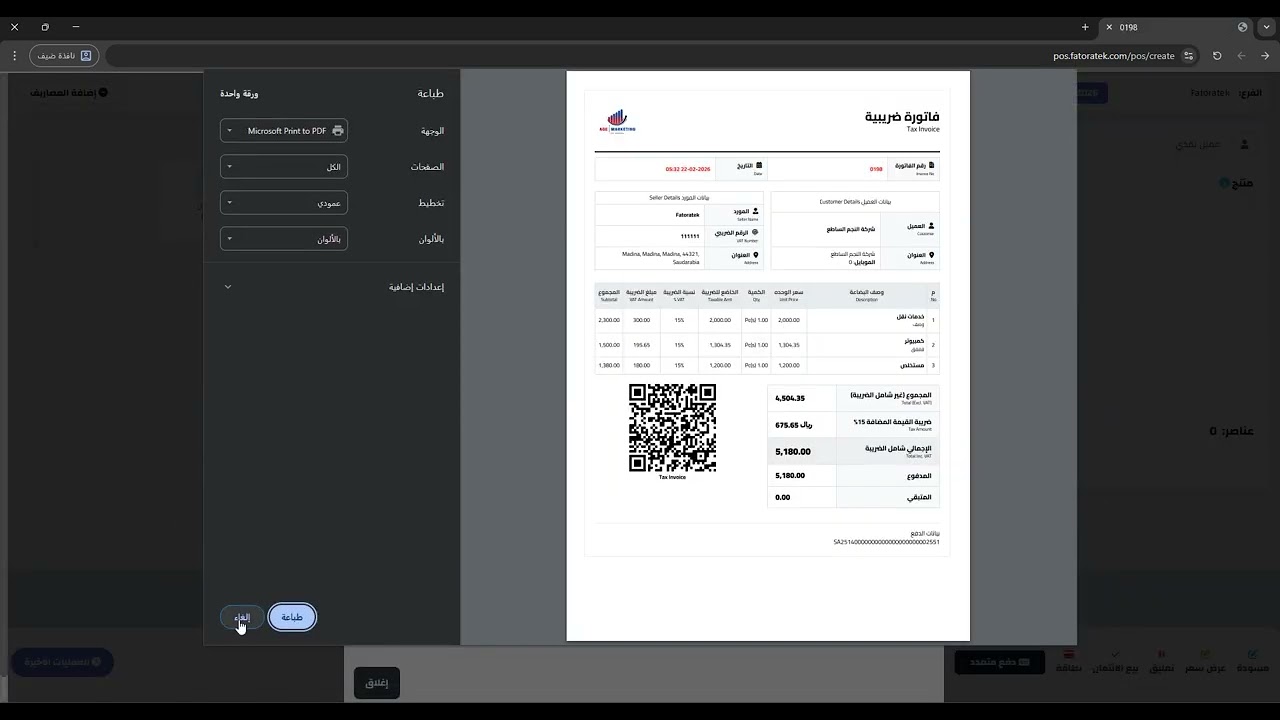Open the browser three-dot menu

tap(14, 56)
